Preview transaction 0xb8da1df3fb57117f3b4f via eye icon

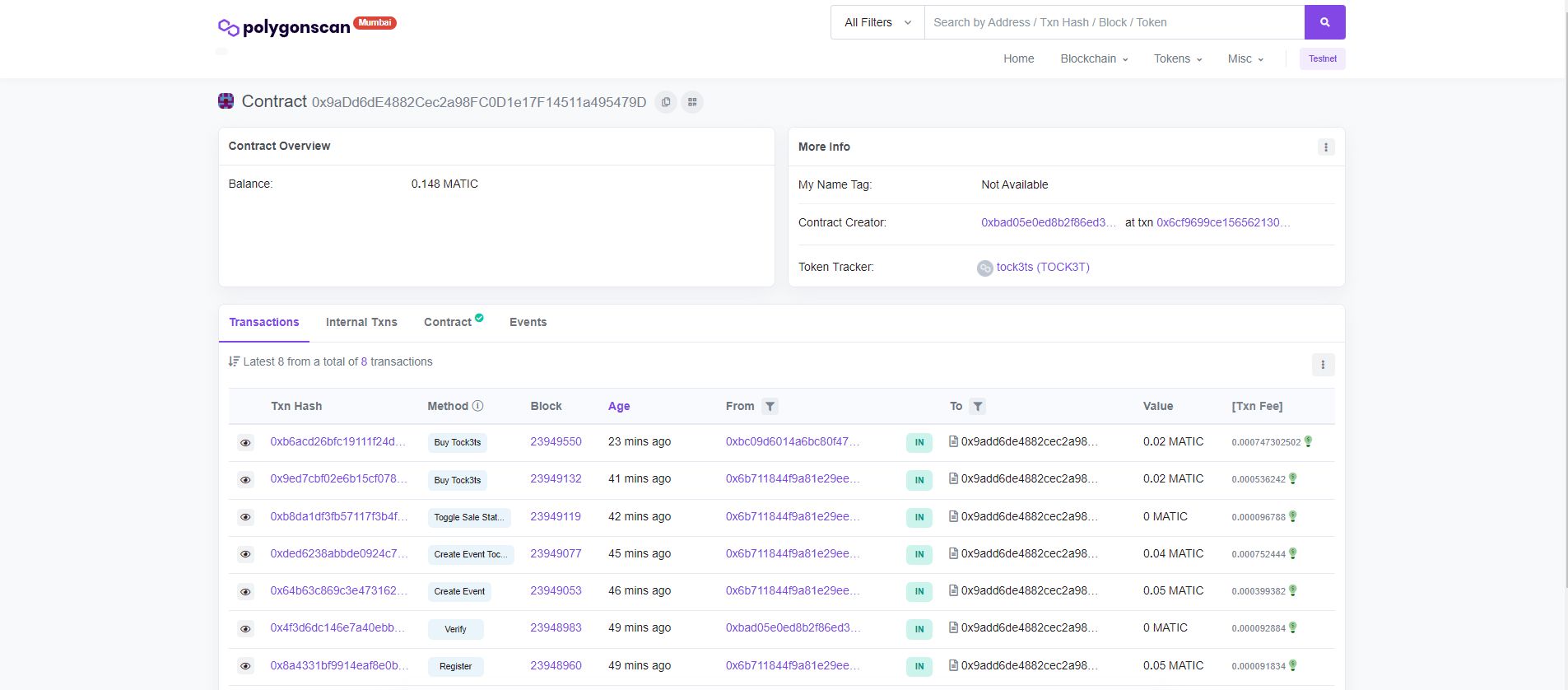click(x=245, y=517)
